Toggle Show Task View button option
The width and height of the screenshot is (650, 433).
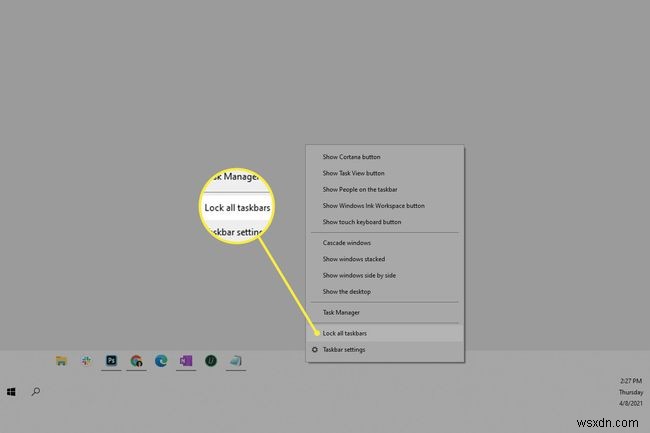click(385, 173)
